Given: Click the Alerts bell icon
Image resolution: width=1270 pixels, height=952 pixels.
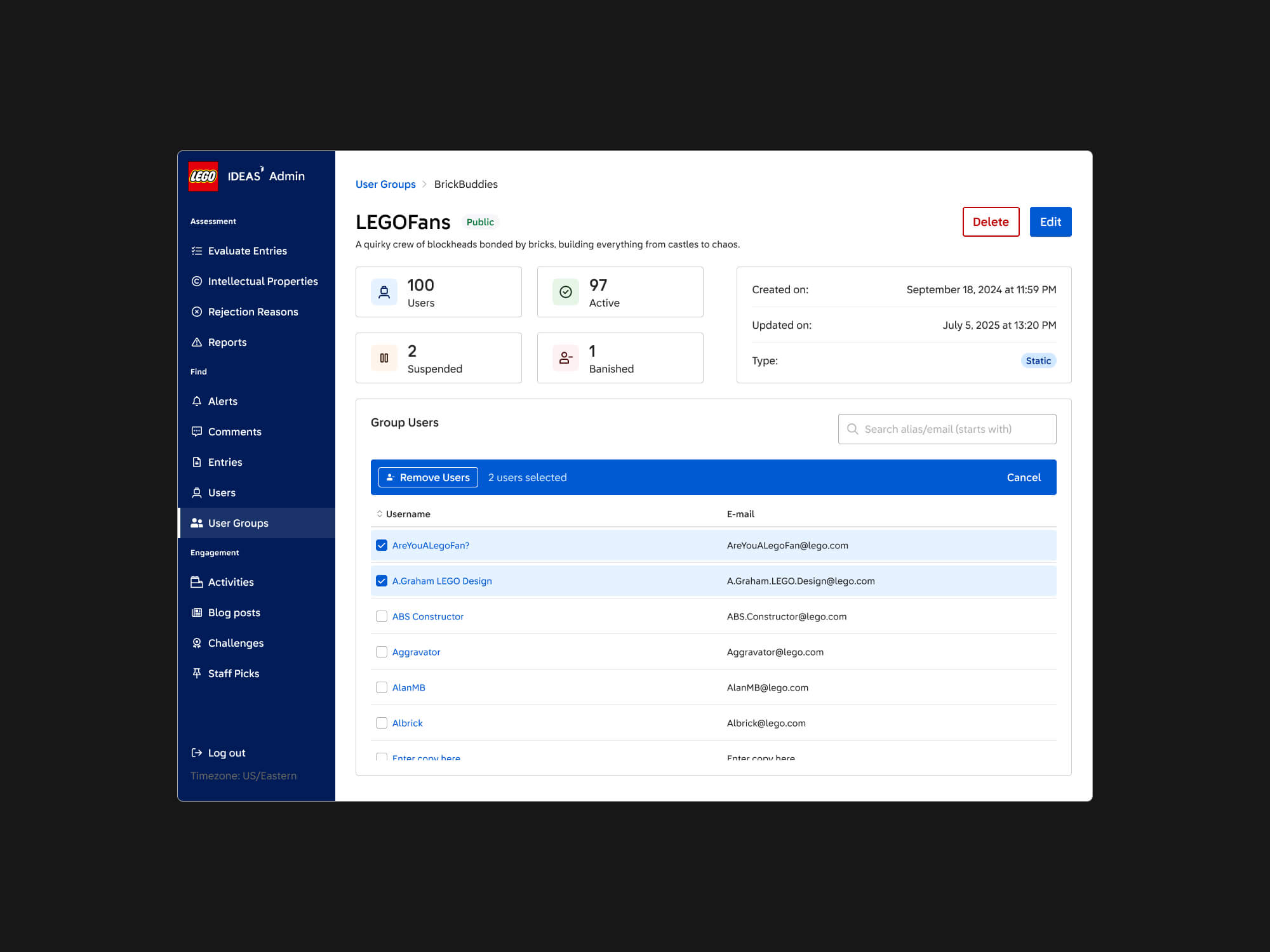Looking at the screenshot, I should (197, 401).
